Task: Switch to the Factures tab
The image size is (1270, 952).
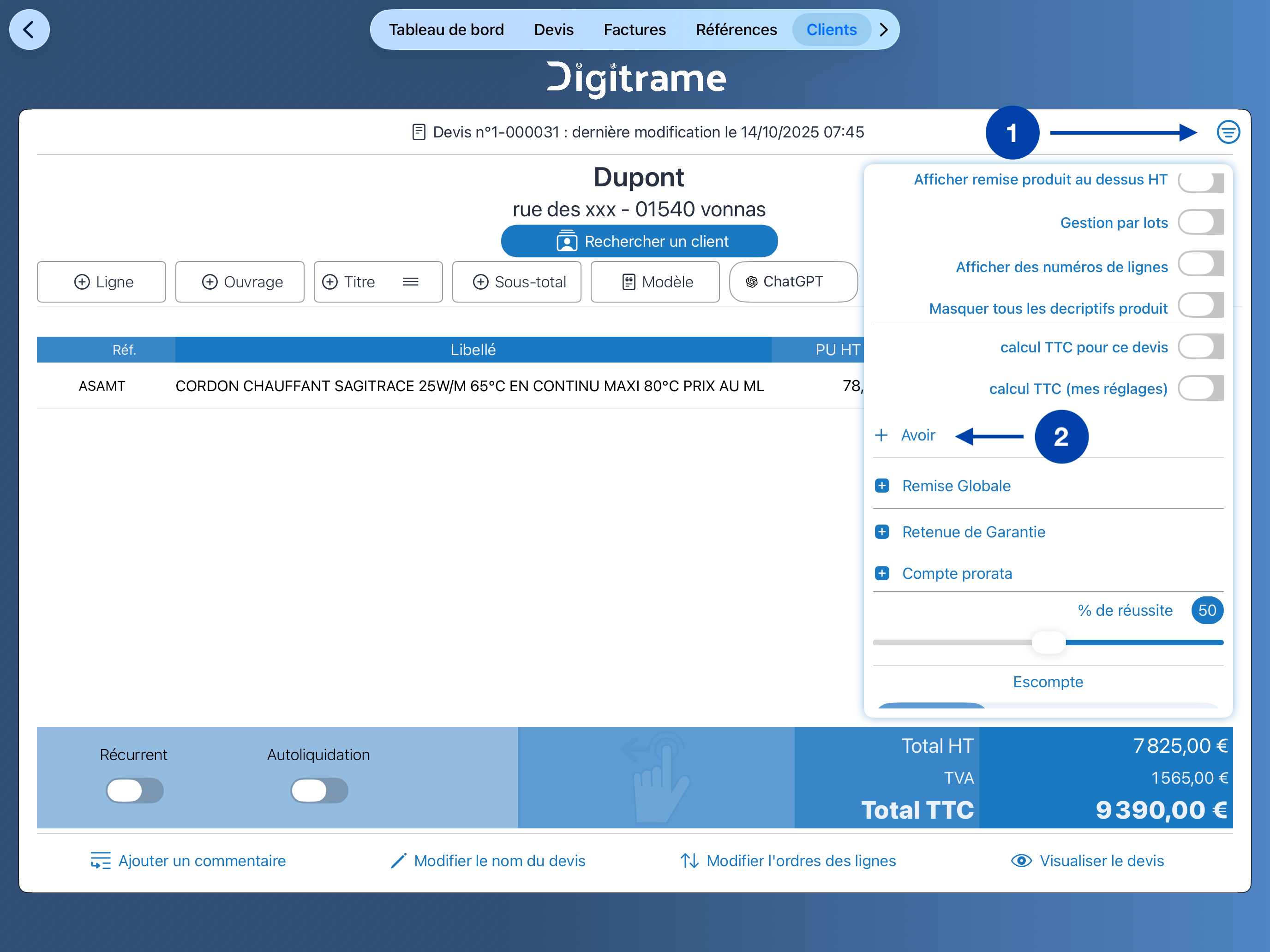Action: (635, 30)
